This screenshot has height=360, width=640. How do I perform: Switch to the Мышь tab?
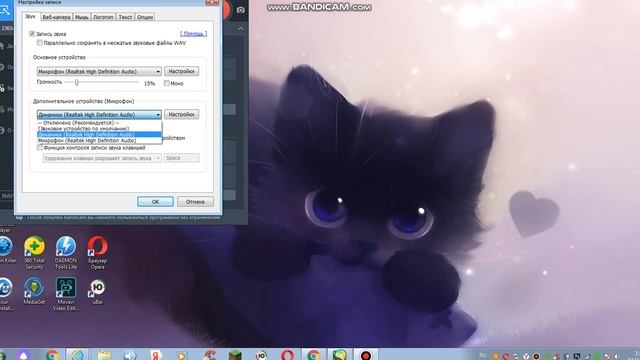coord(82,17)
